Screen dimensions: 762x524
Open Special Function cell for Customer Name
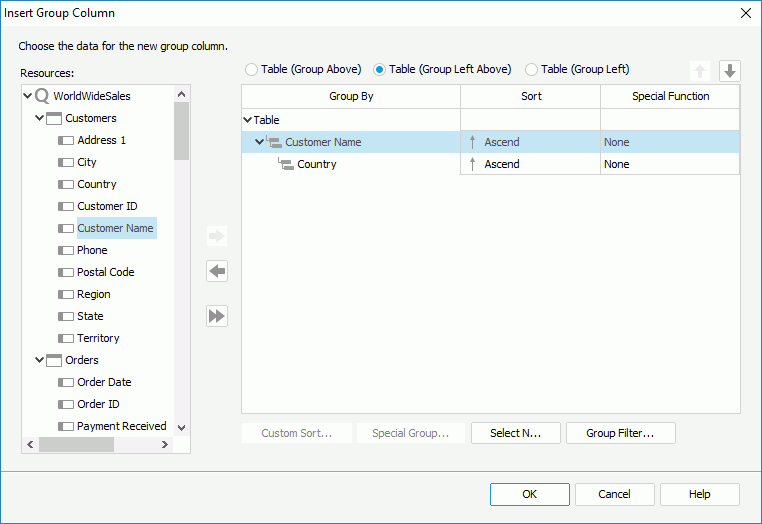click(670, 142)
